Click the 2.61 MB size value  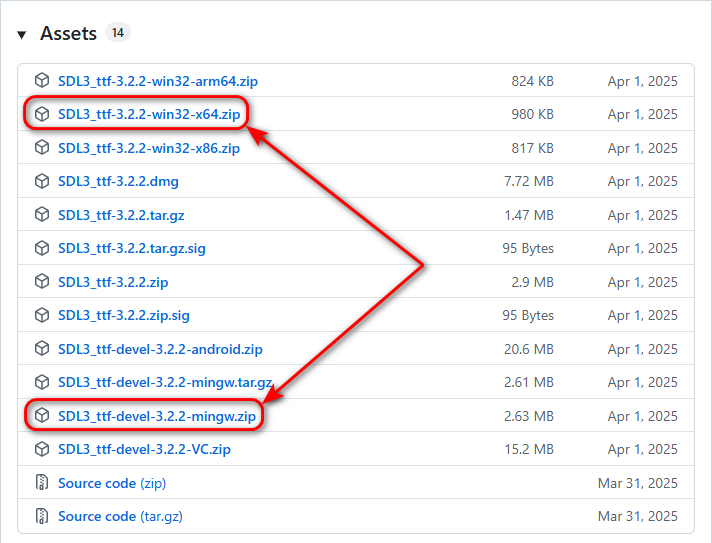529,383
